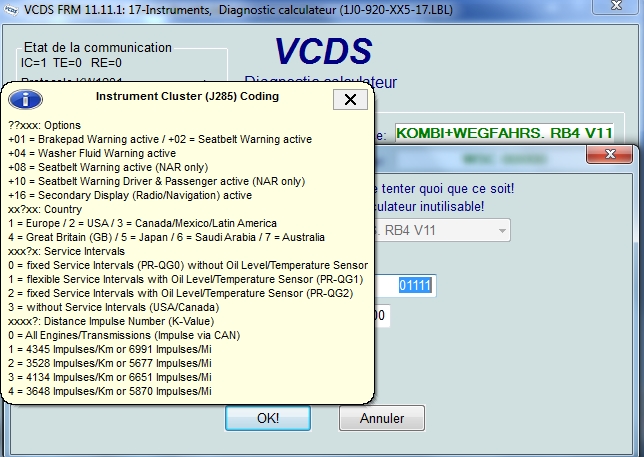Close the red recode dialog window
Screen dimensions: 644x457
[x=610, y=154]
